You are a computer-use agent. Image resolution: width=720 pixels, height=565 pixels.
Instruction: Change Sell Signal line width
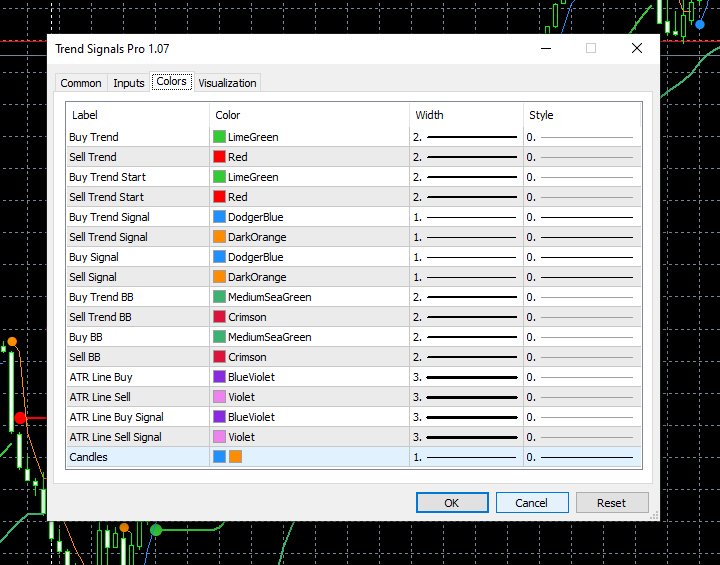(466, 277)
